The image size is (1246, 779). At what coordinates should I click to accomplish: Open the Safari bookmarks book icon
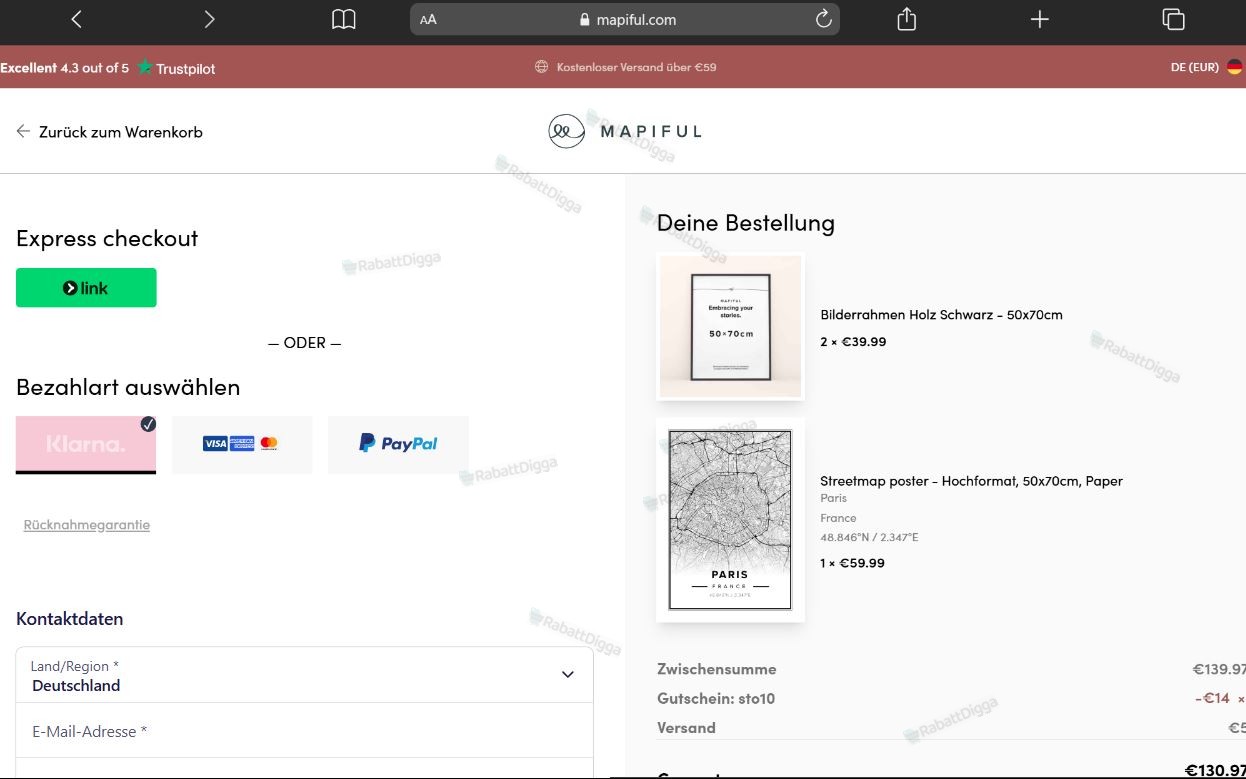(x=343, y=19)
